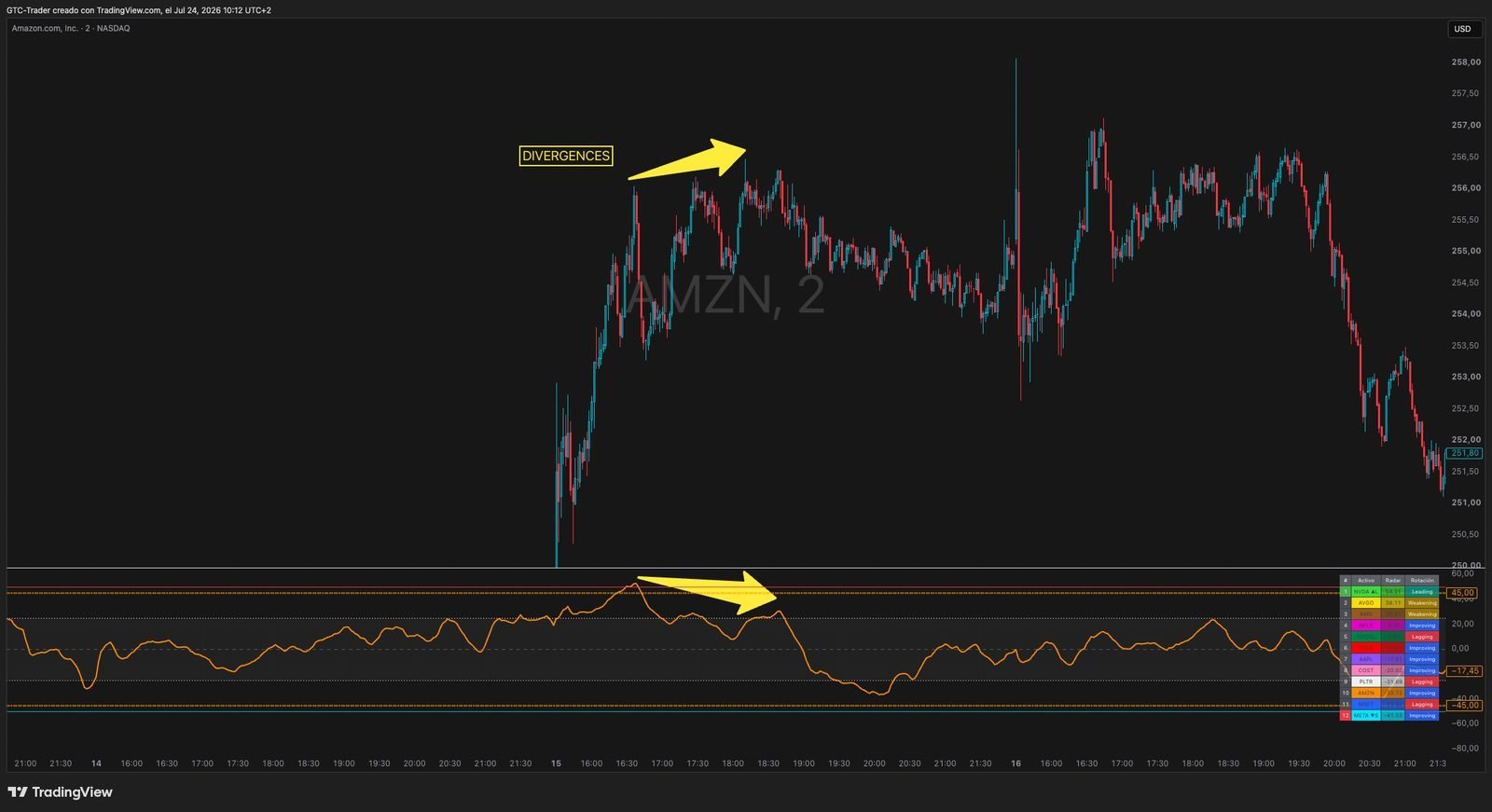
Task: Select the current price label 251,80
Action: (x=1465, y=453)
